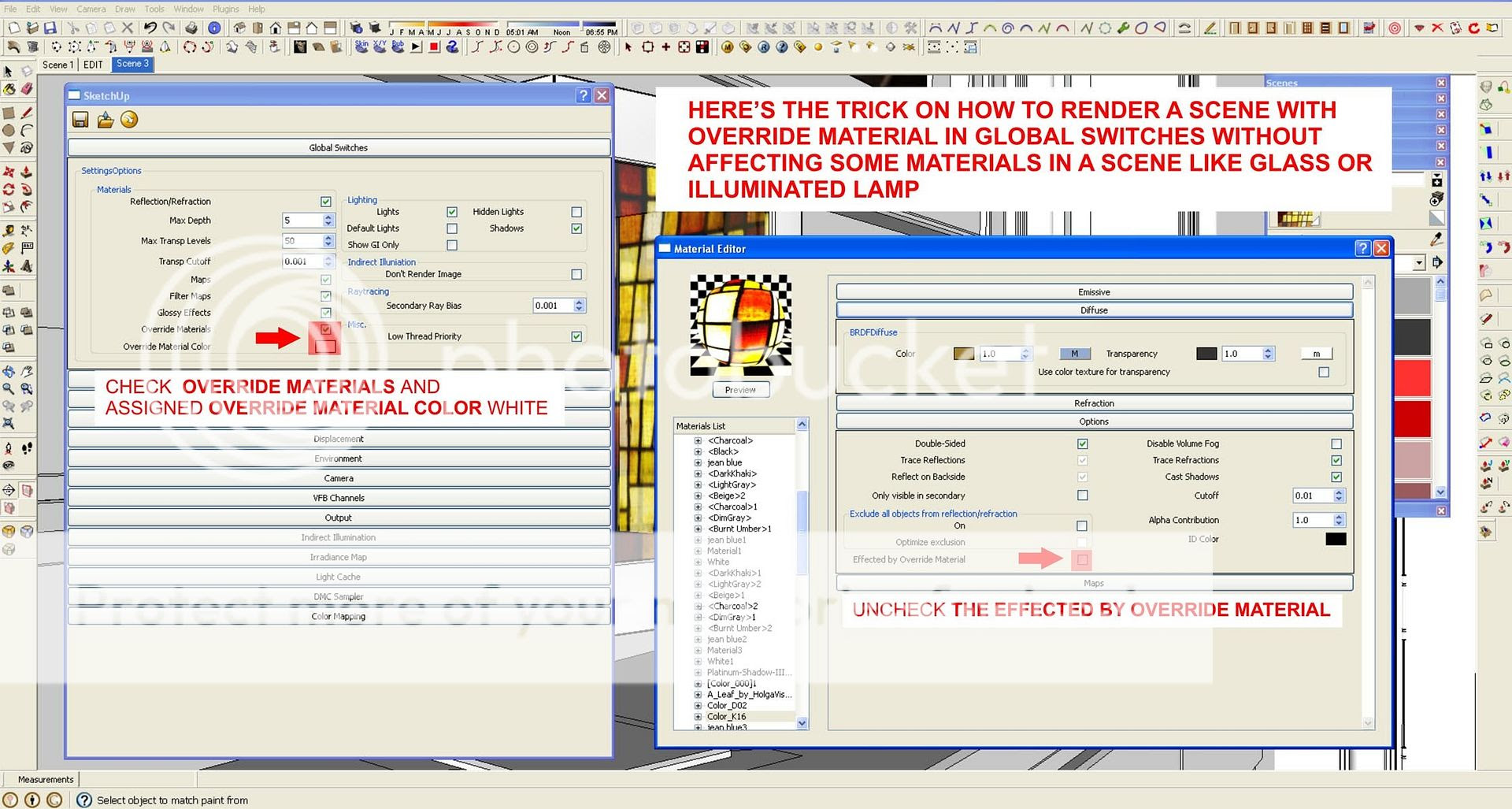Viewport: 1512px width, 809px height.
Task: Click the red stop square in toolbar
Action: [434, 47]
